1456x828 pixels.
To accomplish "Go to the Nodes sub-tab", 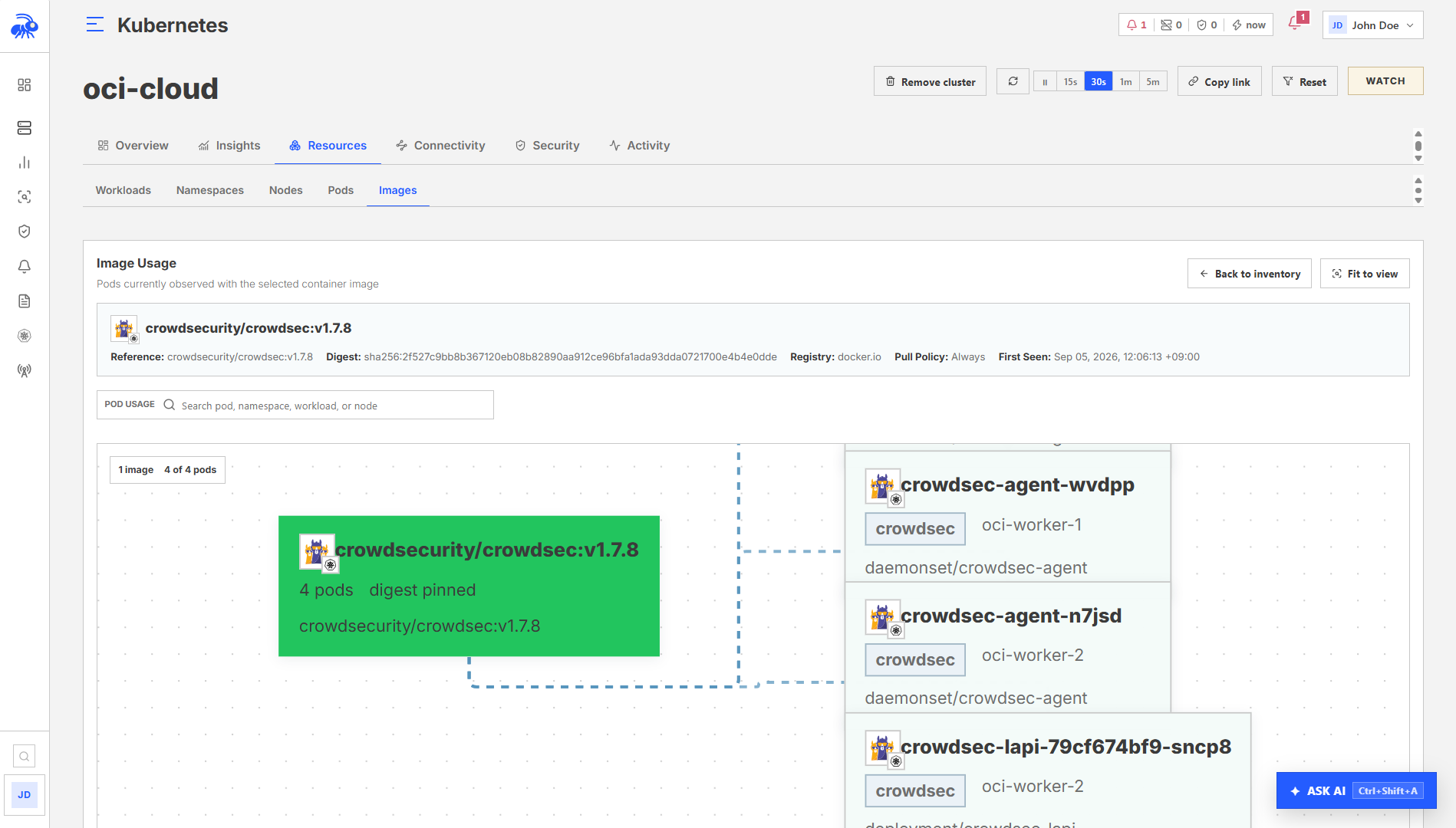I will (285, 190).
